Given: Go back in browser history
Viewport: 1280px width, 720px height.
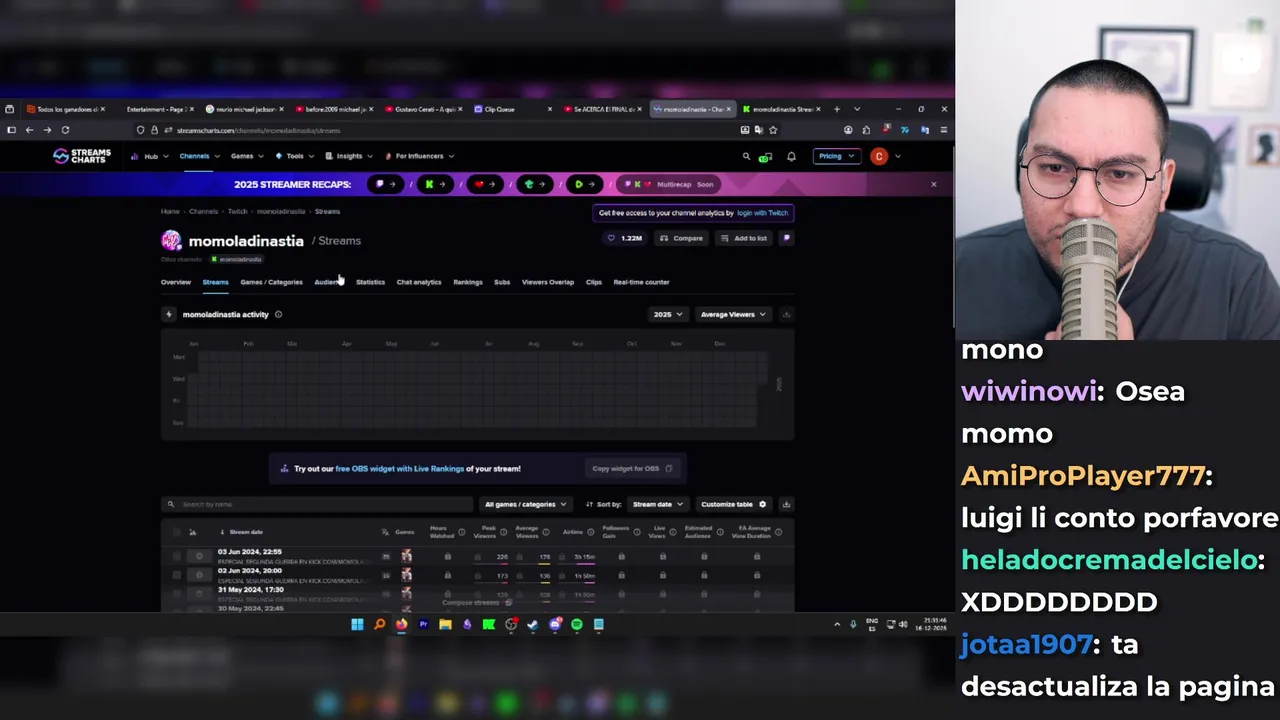Looking at the screenshot, I should pos(29,130).
